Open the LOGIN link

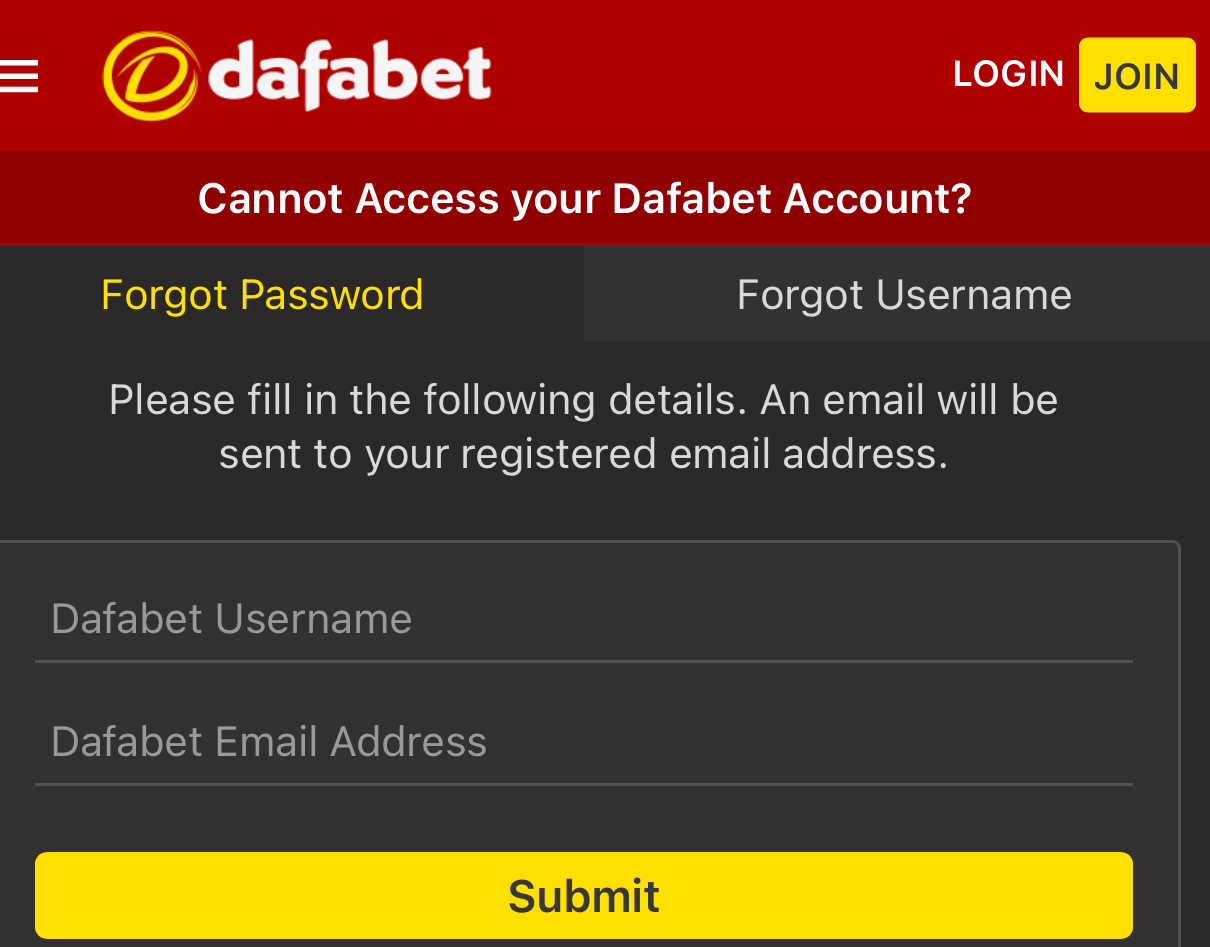pyautogui.click(x=1008, y=74)
